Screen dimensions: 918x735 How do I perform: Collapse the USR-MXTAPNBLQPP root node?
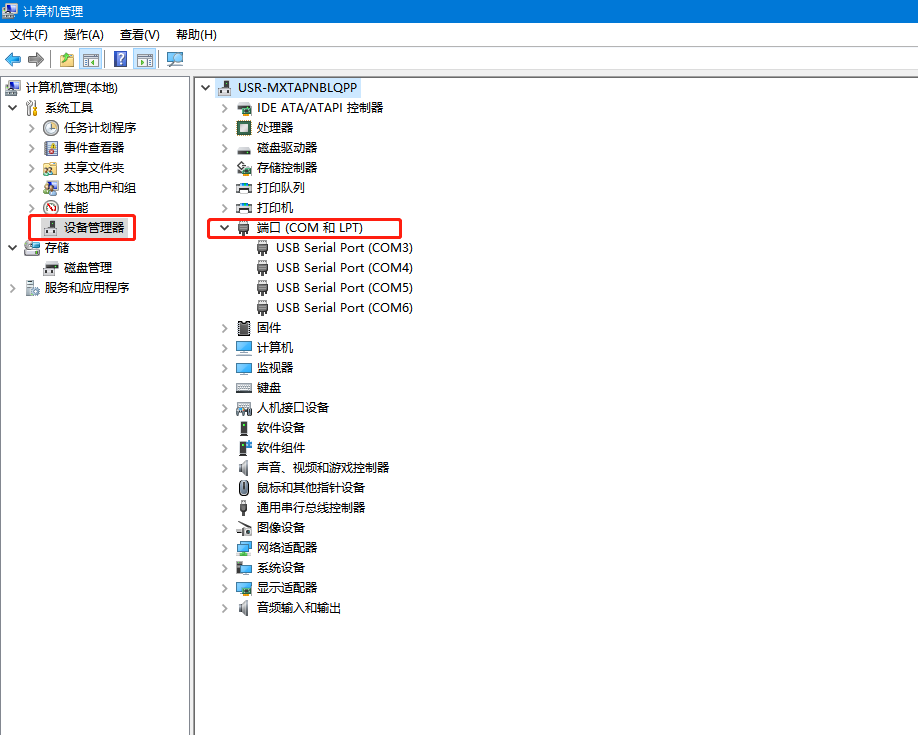click(205, 88)
